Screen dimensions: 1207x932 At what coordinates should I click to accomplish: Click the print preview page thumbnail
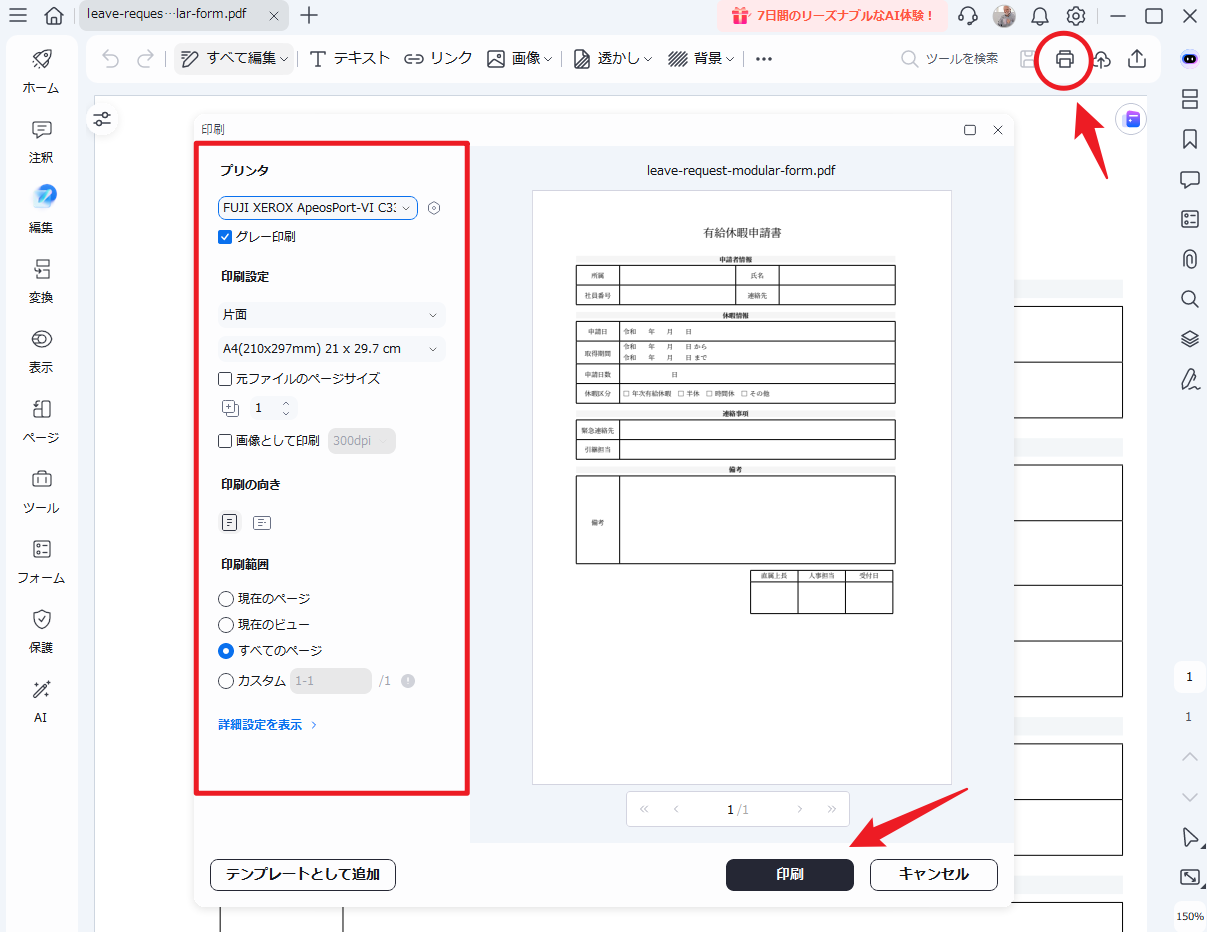(x=742, y=488)
